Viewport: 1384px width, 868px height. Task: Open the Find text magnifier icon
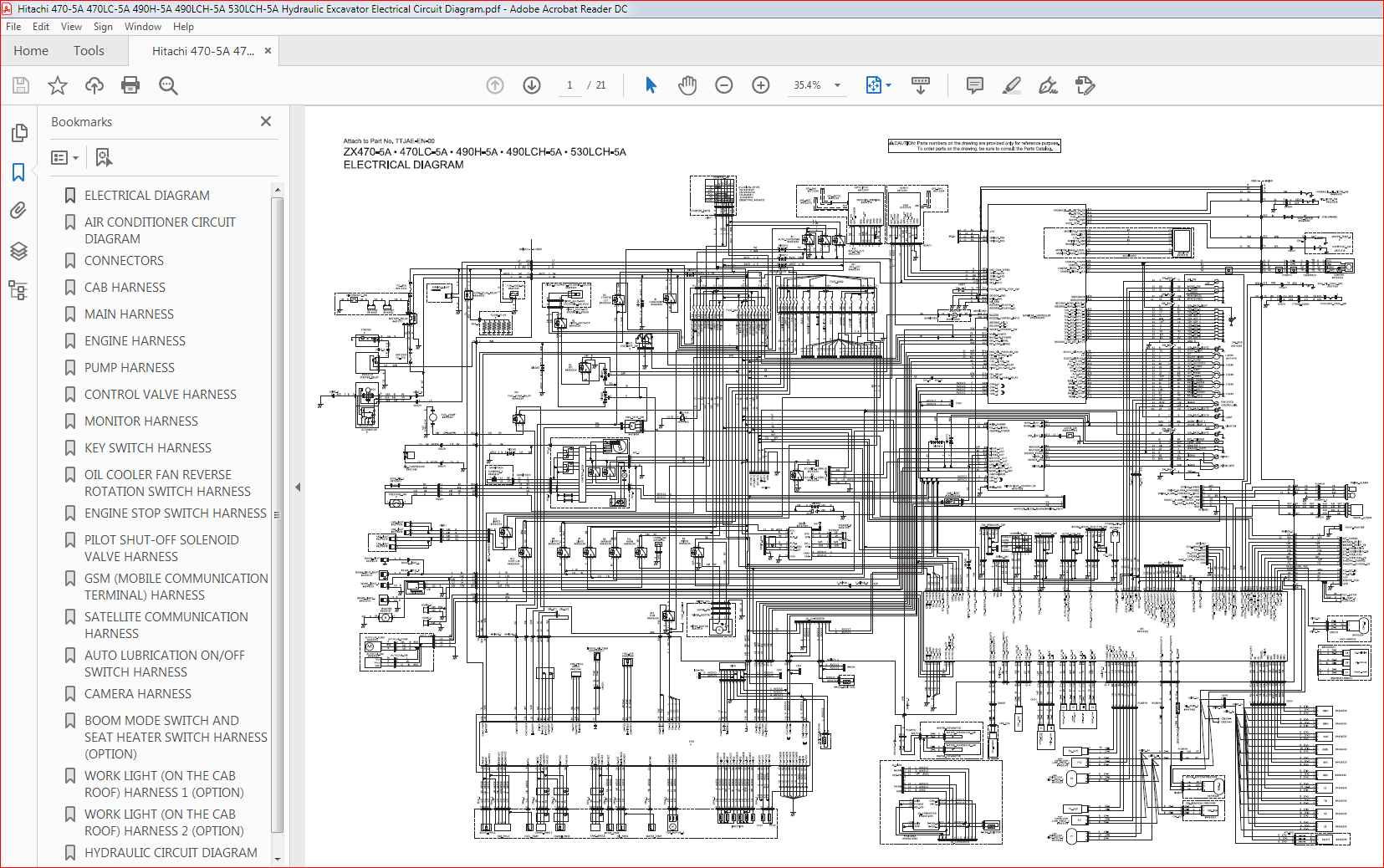168,85
